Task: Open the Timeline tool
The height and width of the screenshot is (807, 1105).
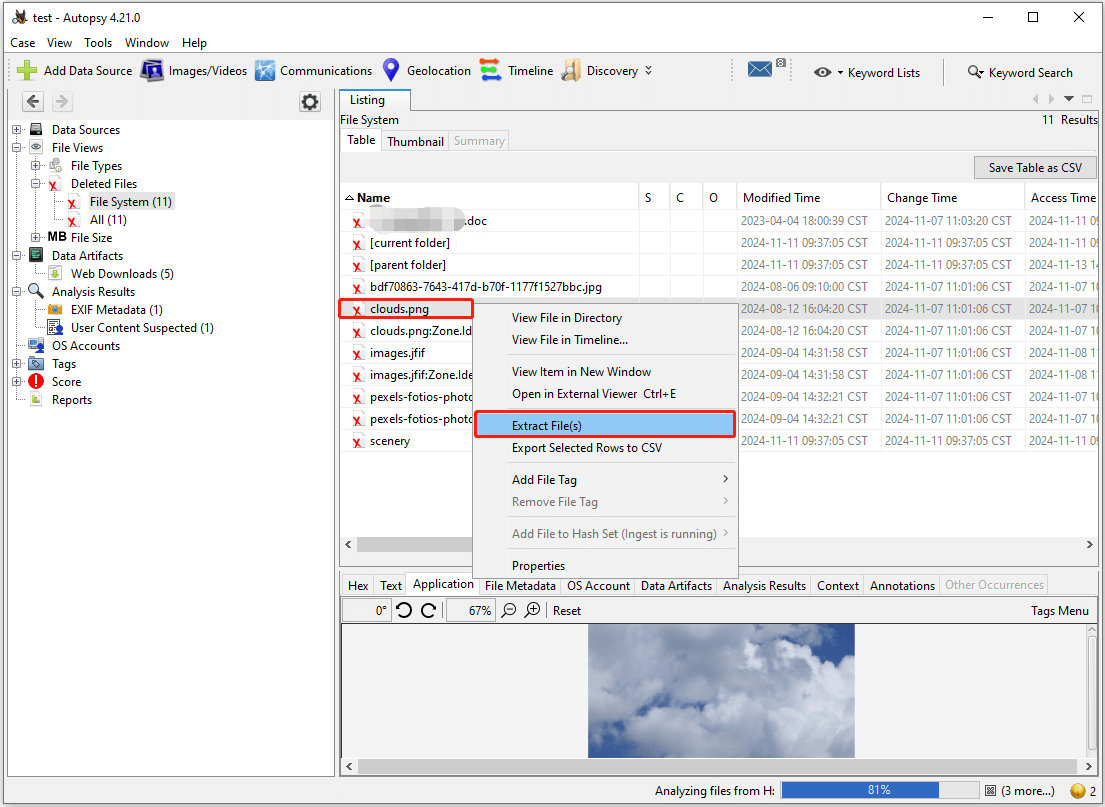Action: 517,70
